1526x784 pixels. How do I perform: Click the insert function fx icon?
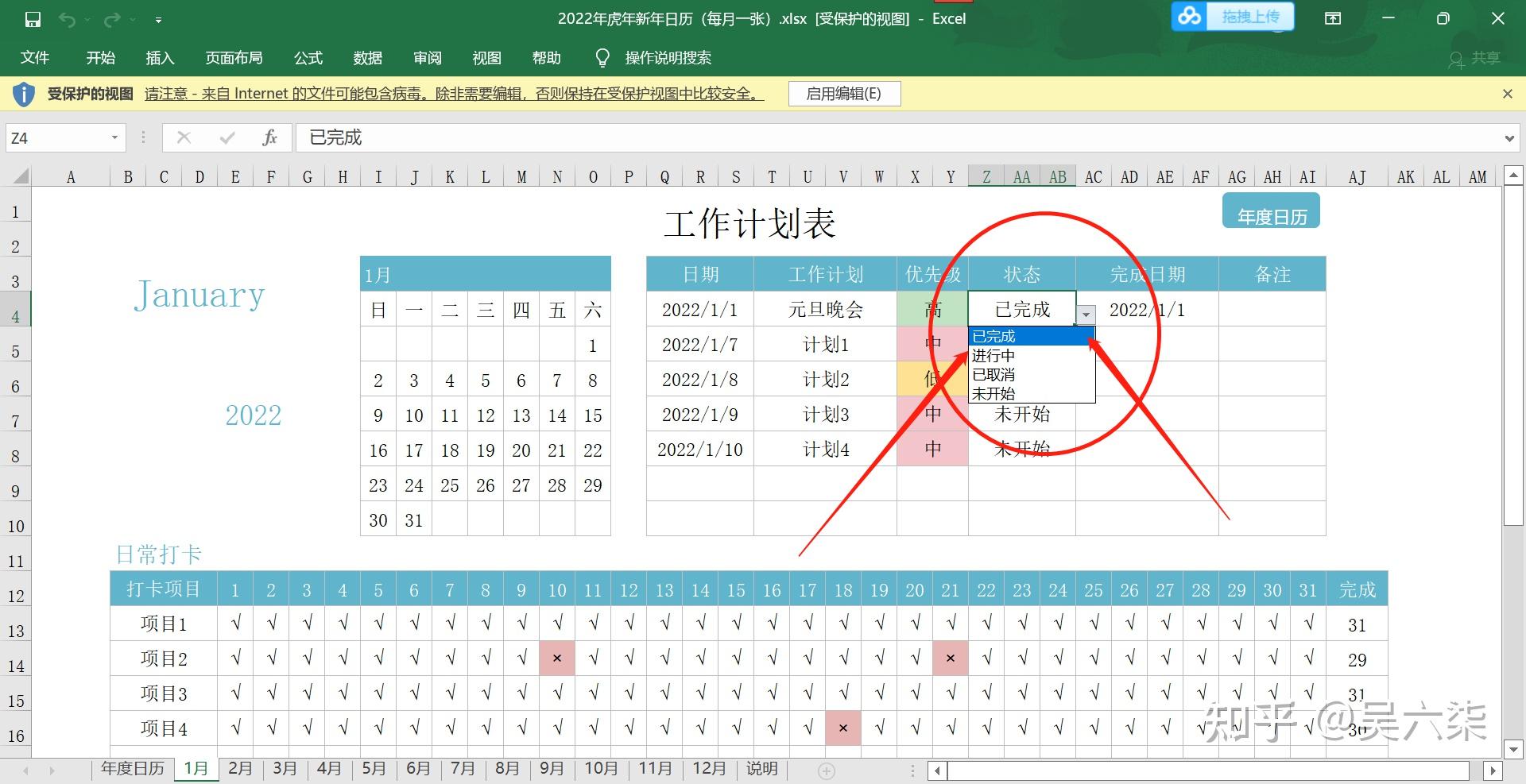pyautogui.click(x=269, y=137)
